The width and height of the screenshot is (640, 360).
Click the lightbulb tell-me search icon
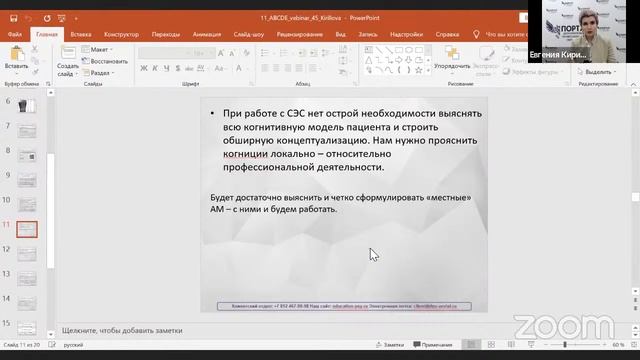[x=476, y=34]
